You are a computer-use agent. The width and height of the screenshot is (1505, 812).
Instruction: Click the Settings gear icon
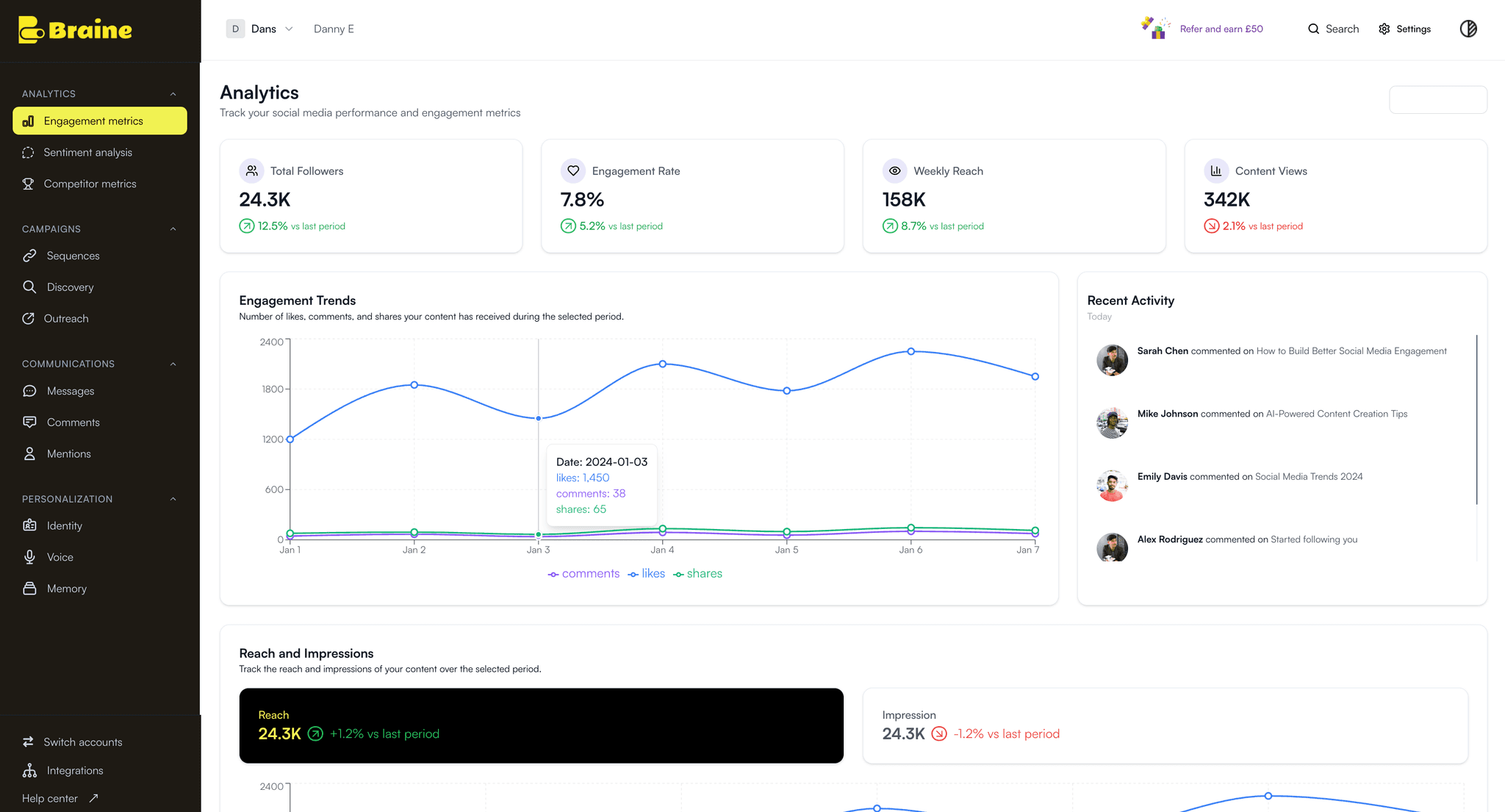pyautogui.click(x=1384, y=29)
